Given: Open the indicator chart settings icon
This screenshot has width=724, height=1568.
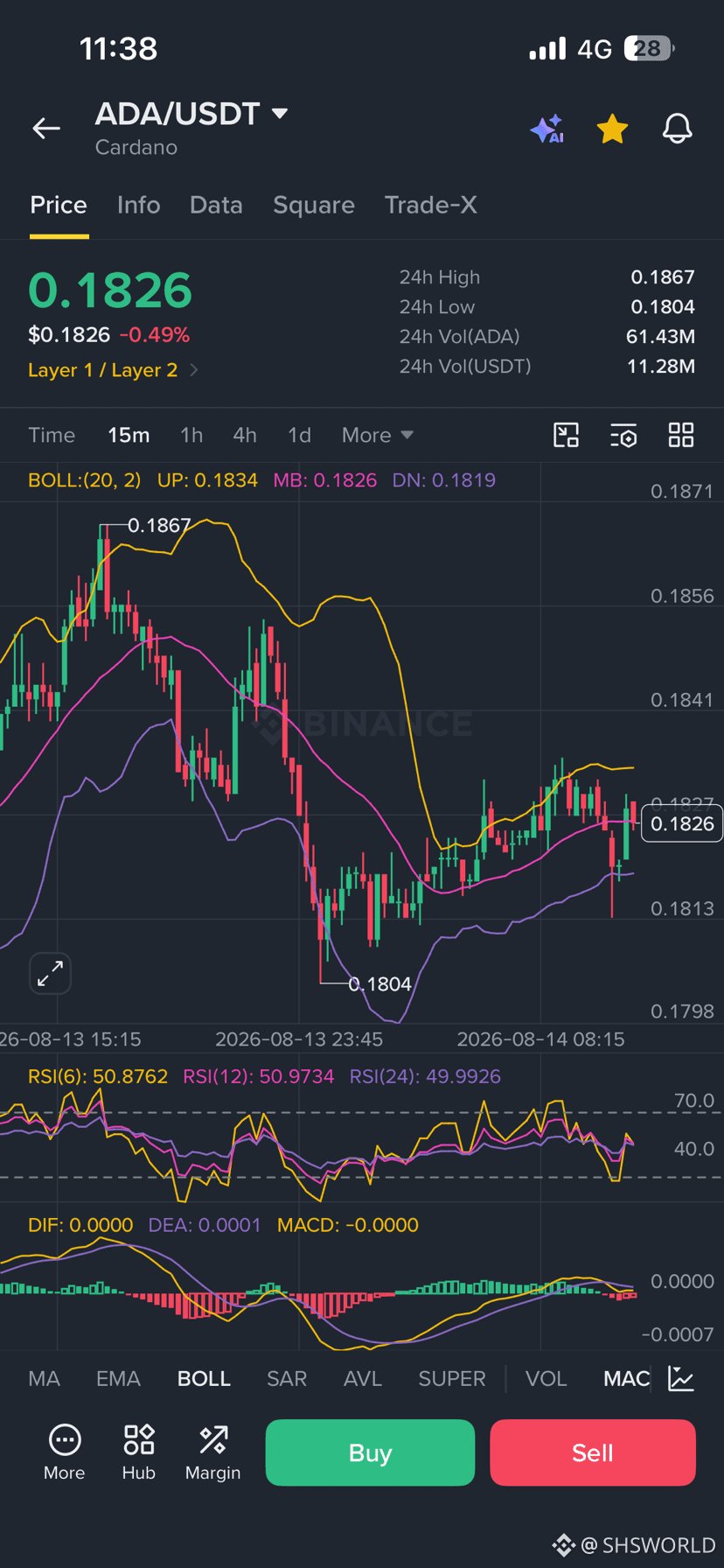Looking at the screenshot, I should pyautogui.click(x=681, y=1378).
